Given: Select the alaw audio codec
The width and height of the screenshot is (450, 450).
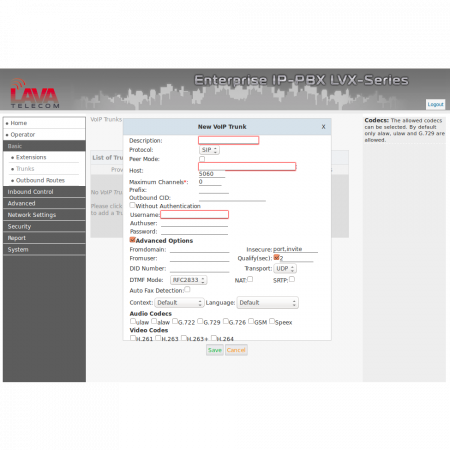Looking at the screenshot, I should [x=154, y=321].
